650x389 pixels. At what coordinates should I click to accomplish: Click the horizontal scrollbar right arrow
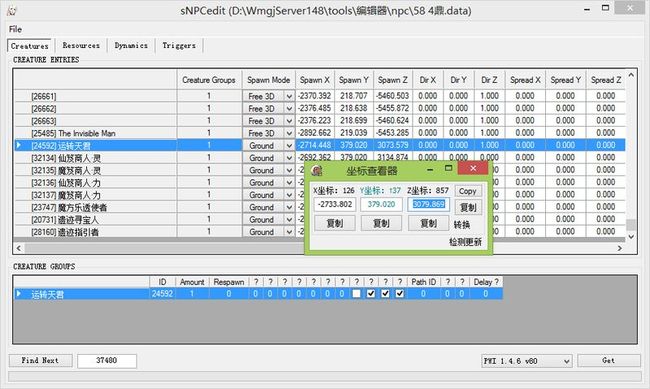[620, 248]
